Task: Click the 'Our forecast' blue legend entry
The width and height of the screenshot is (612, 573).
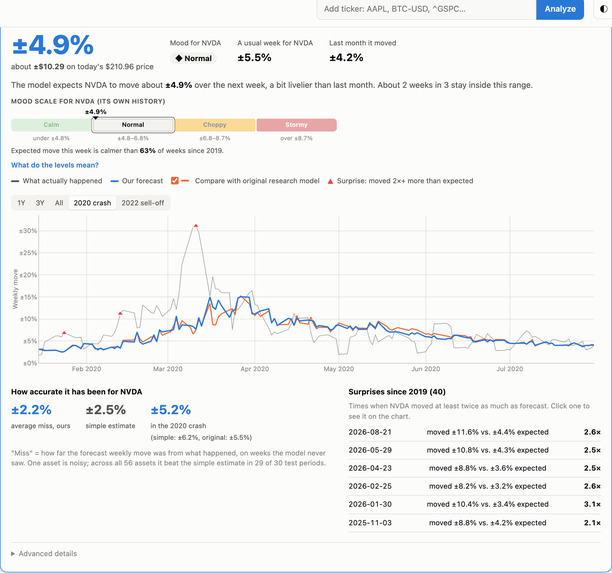Action: pos(137,181)
